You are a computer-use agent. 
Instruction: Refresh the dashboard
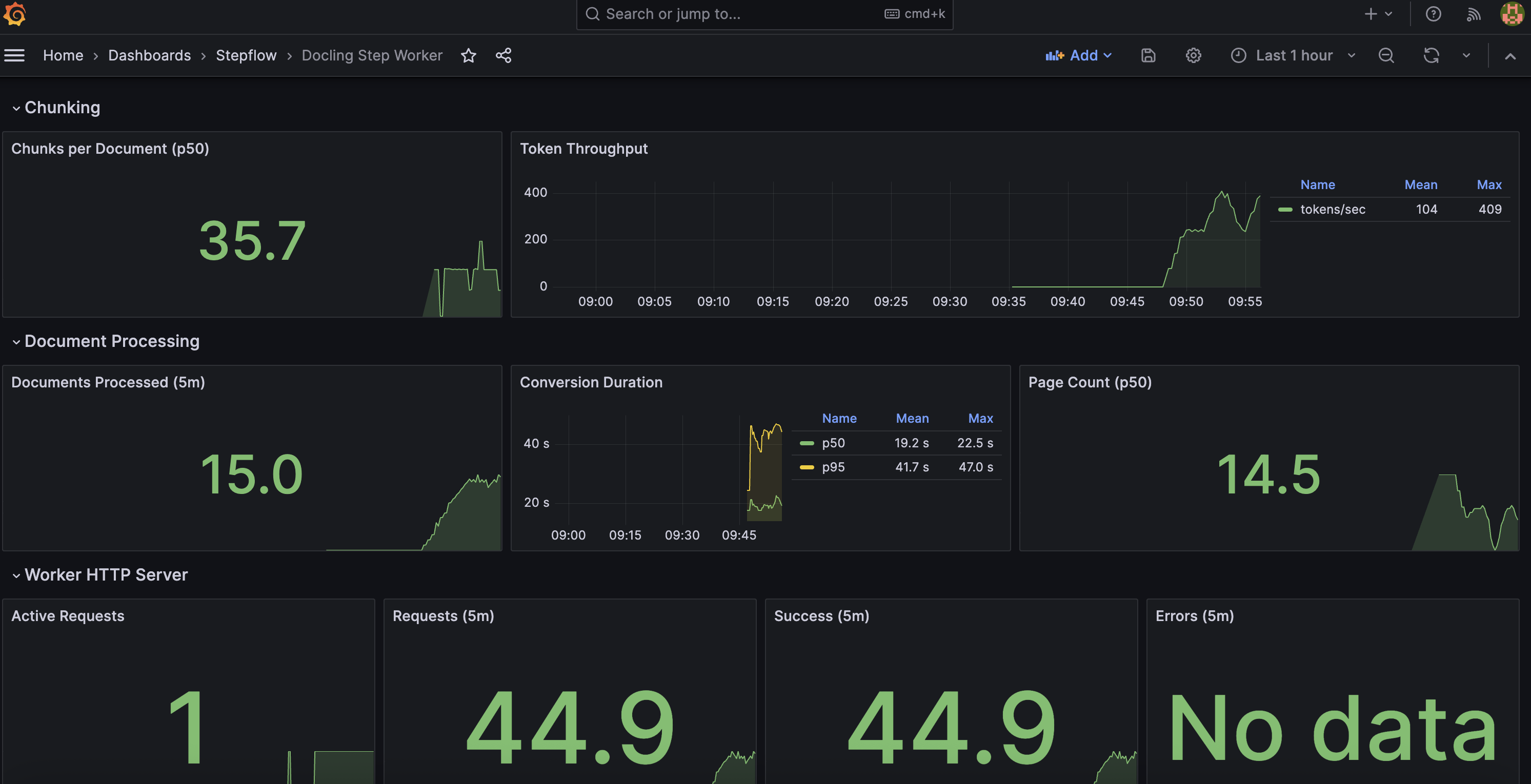[1431, 55]
